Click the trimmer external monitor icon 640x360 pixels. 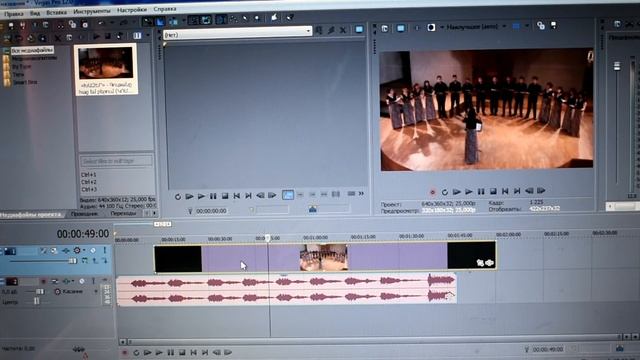(x=359, y=29)
